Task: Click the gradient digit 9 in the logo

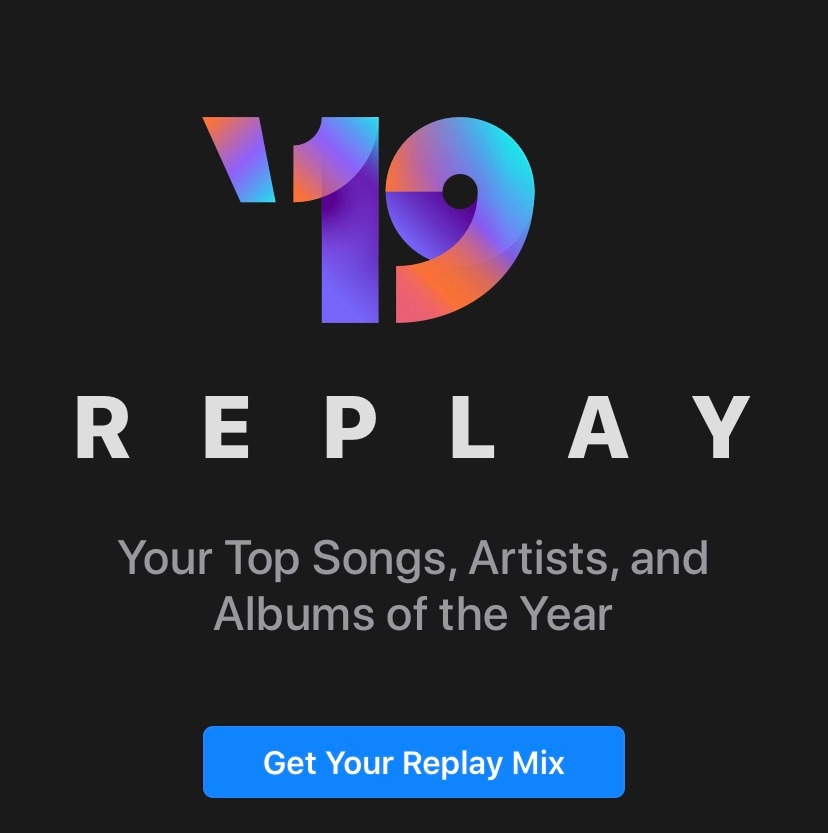Action: point(460,220)
